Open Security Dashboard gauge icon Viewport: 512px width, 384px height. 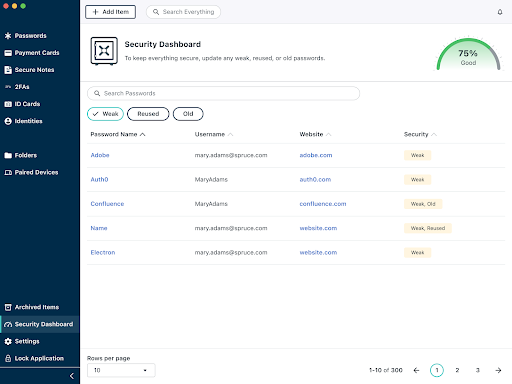8,324
